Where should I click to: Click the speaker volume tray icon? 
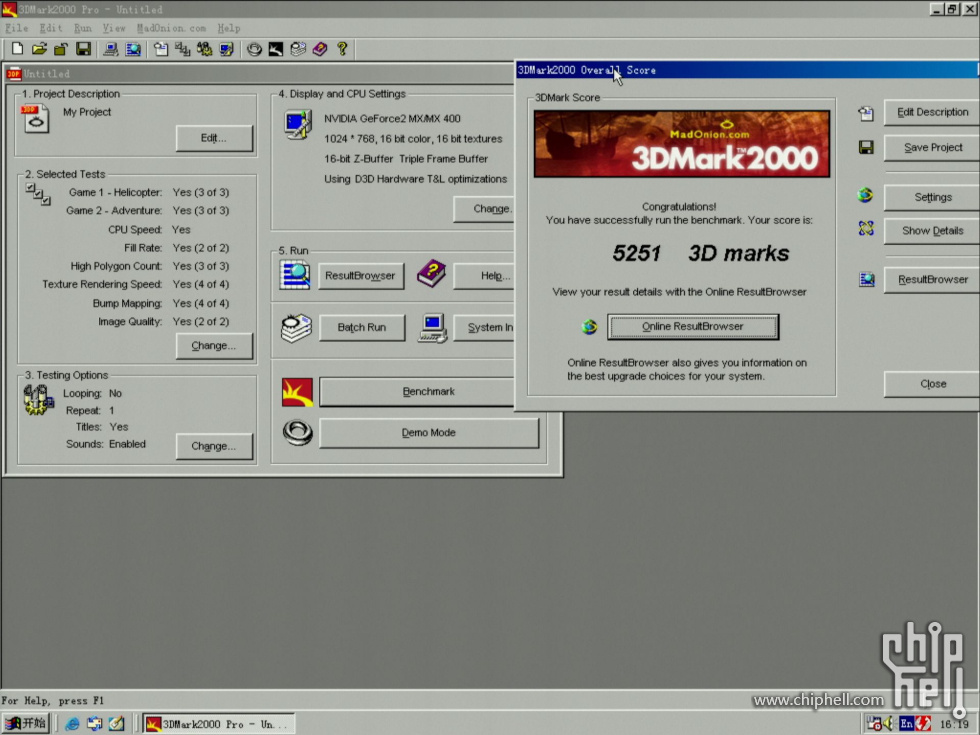(x=888, y=724)
